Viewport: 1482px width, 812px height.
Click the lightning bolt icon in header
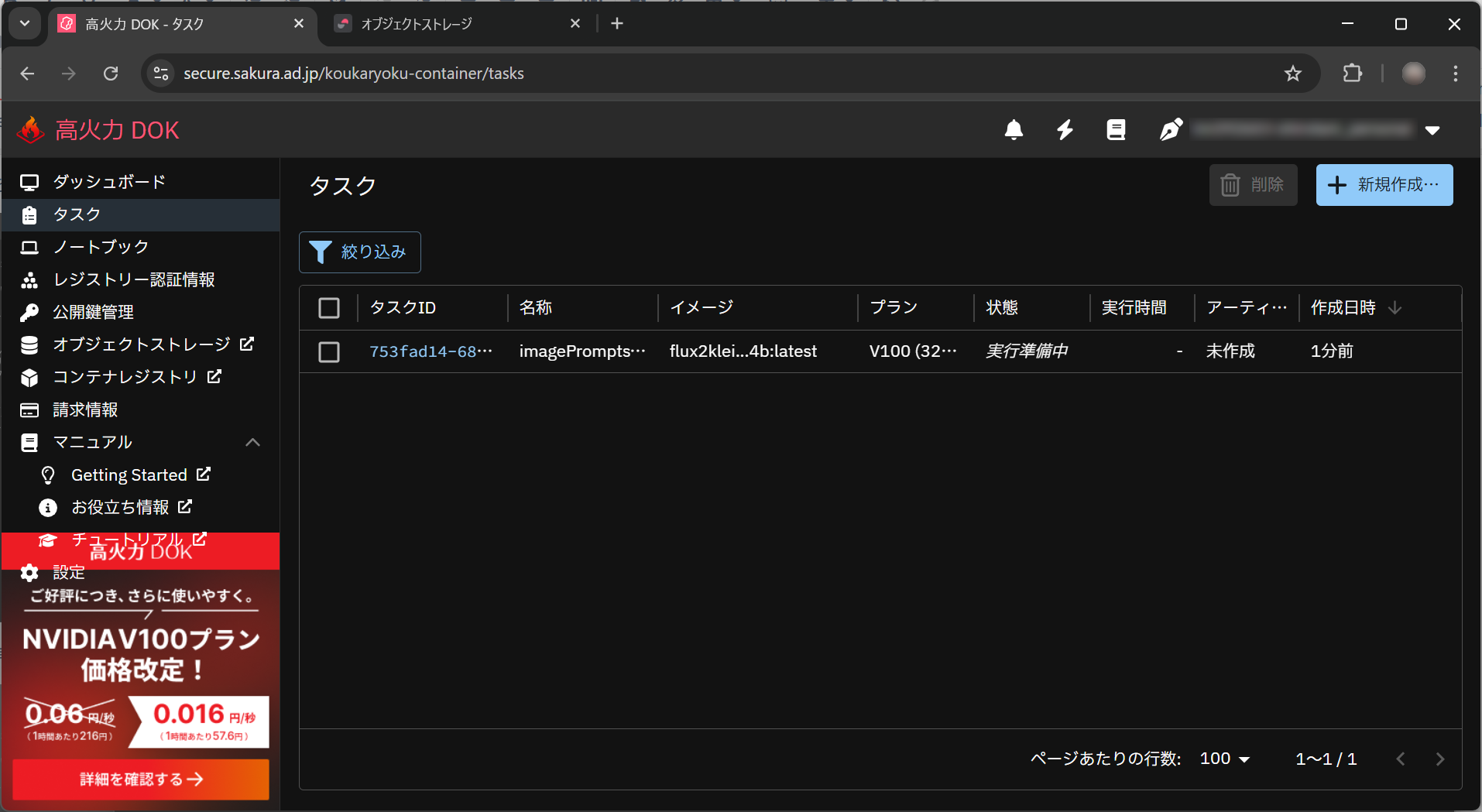point(1065,130)
